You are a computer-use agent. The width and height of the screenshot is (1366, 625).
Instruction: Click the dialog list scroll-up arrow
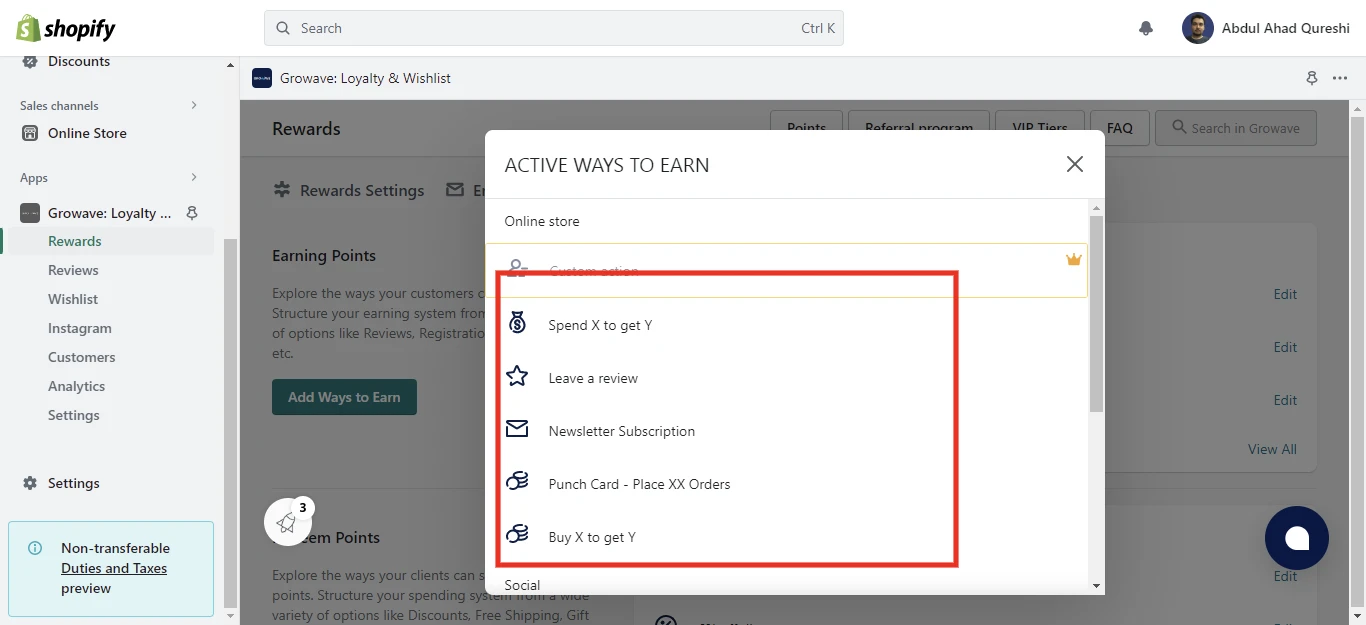[x=1096, y=207]
